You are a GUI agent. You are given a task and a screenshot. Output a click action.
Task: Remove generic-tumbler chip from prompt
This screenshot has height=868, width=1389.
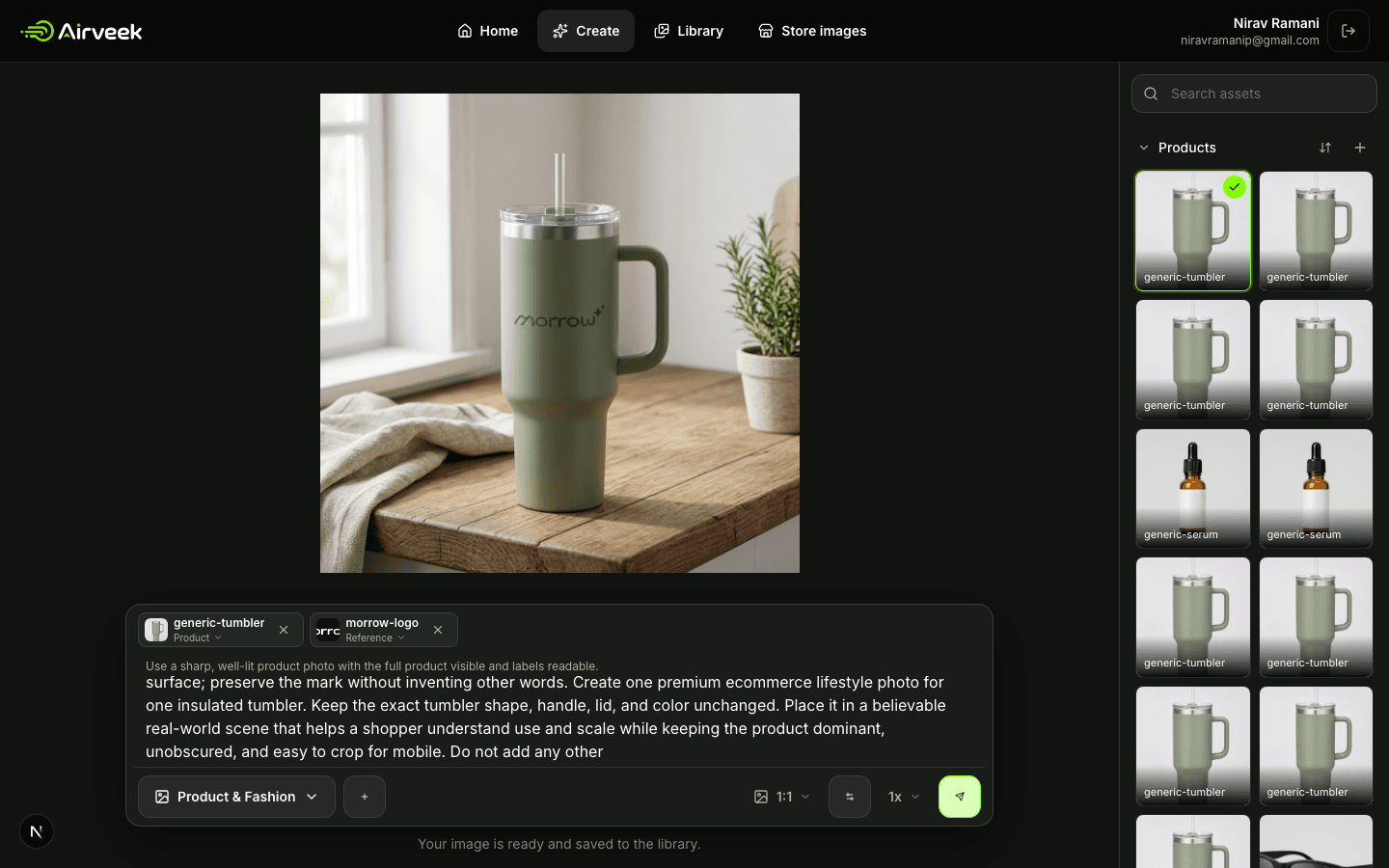click(284, 630)
